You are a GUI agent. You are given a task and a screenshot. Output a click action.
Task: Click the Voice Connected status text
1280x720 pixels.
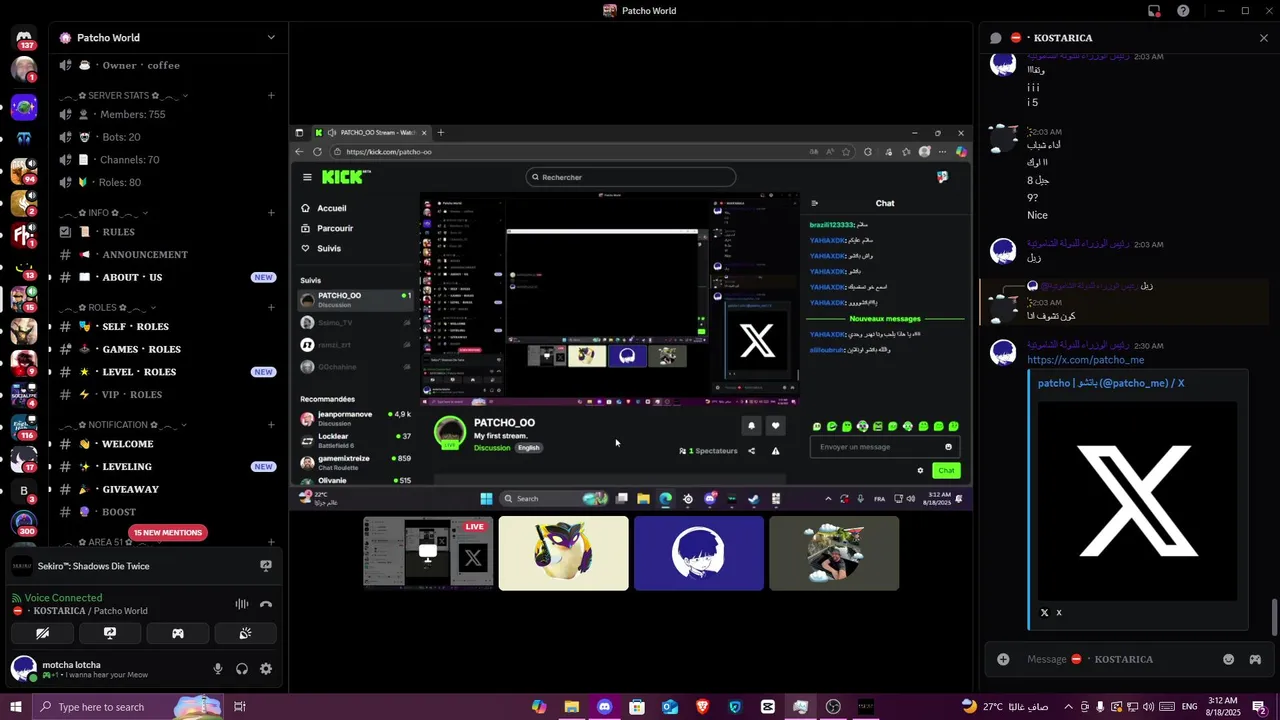click(x=63, y=598)
